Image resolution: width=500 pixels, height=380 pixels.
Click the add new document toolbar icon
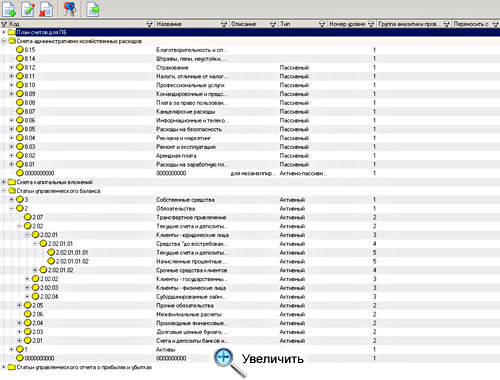[9, 9]
